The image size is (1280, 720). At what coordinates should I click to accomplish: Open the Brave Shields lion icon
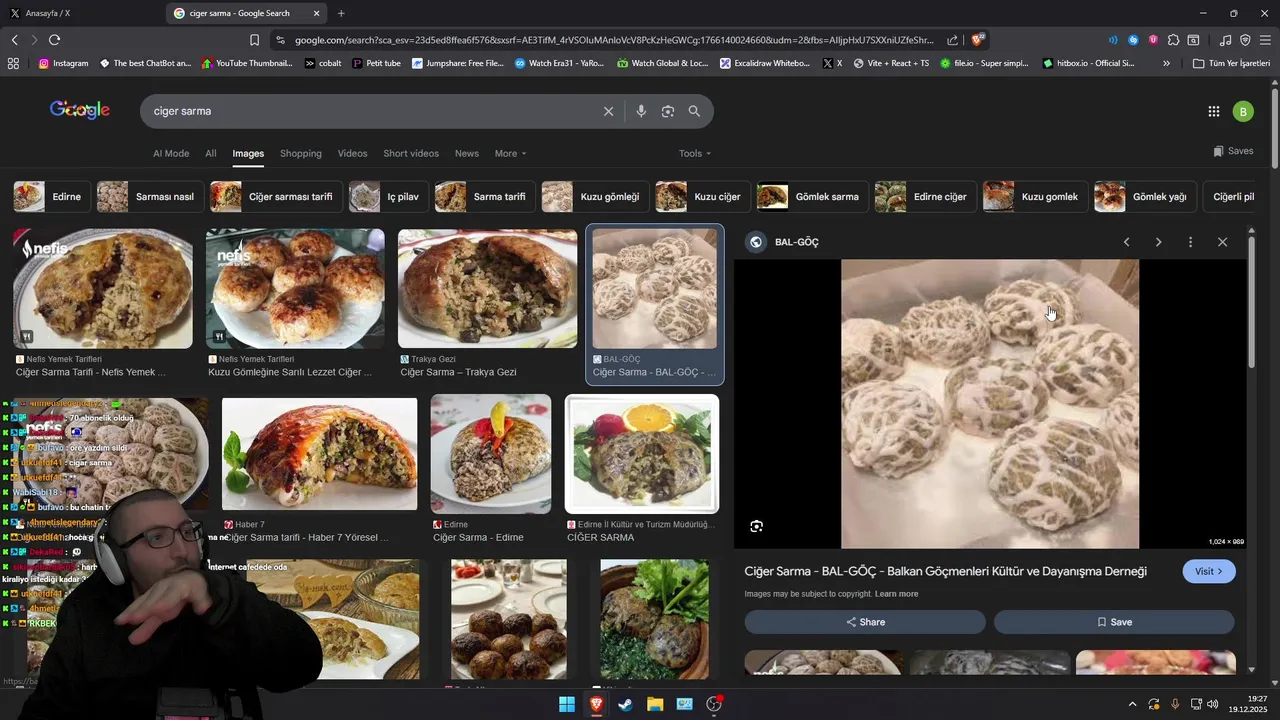tap(977, 40)
